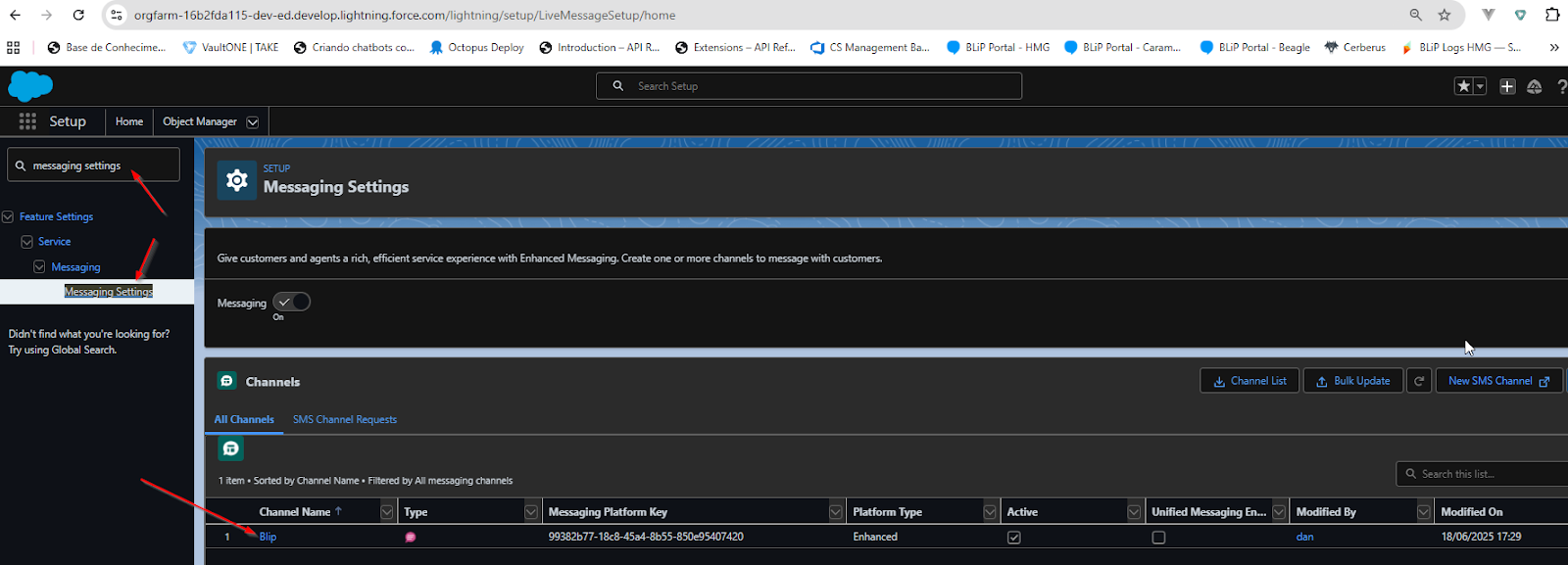Click the Bulk Update button
The height and width of the screenshot is (565, 1568).
tap(1352, 381)
